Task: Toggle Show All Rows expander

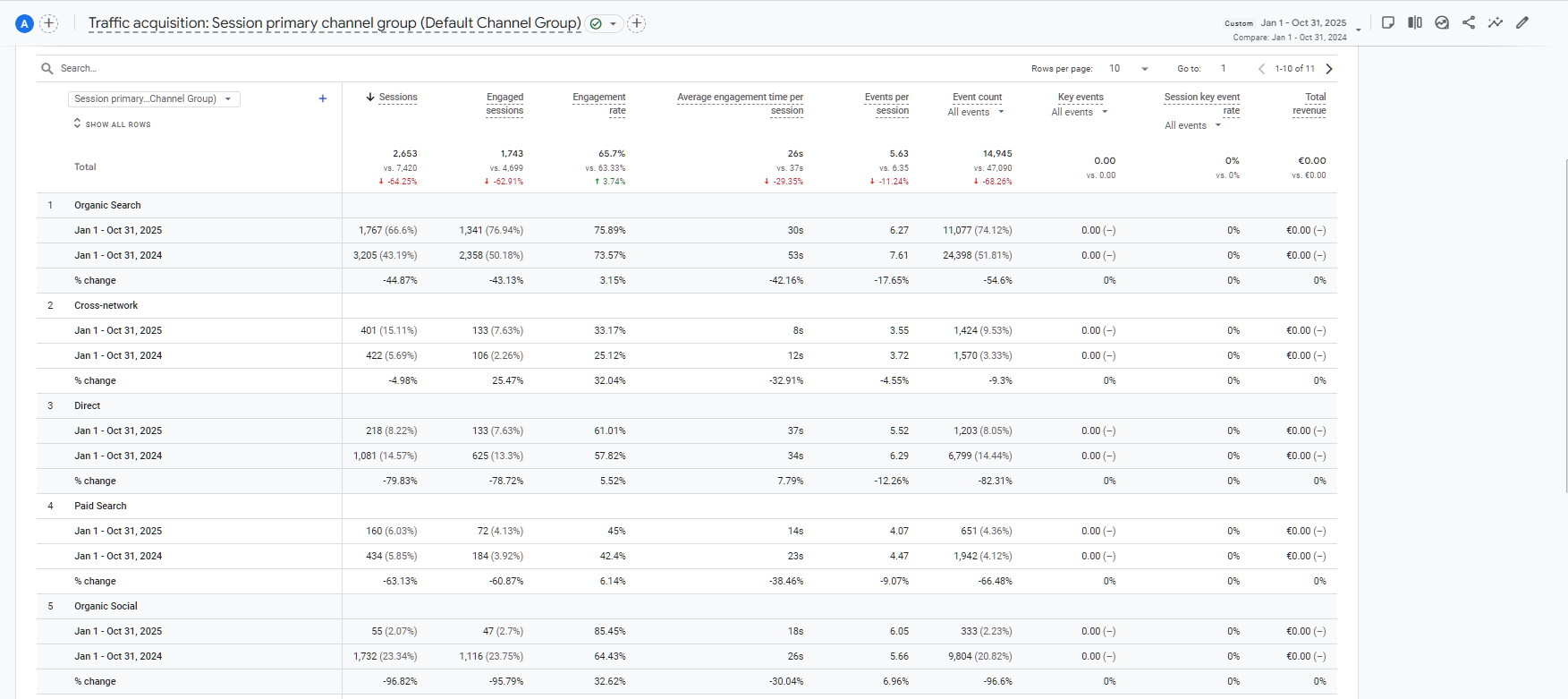Action: pos(113,124)
